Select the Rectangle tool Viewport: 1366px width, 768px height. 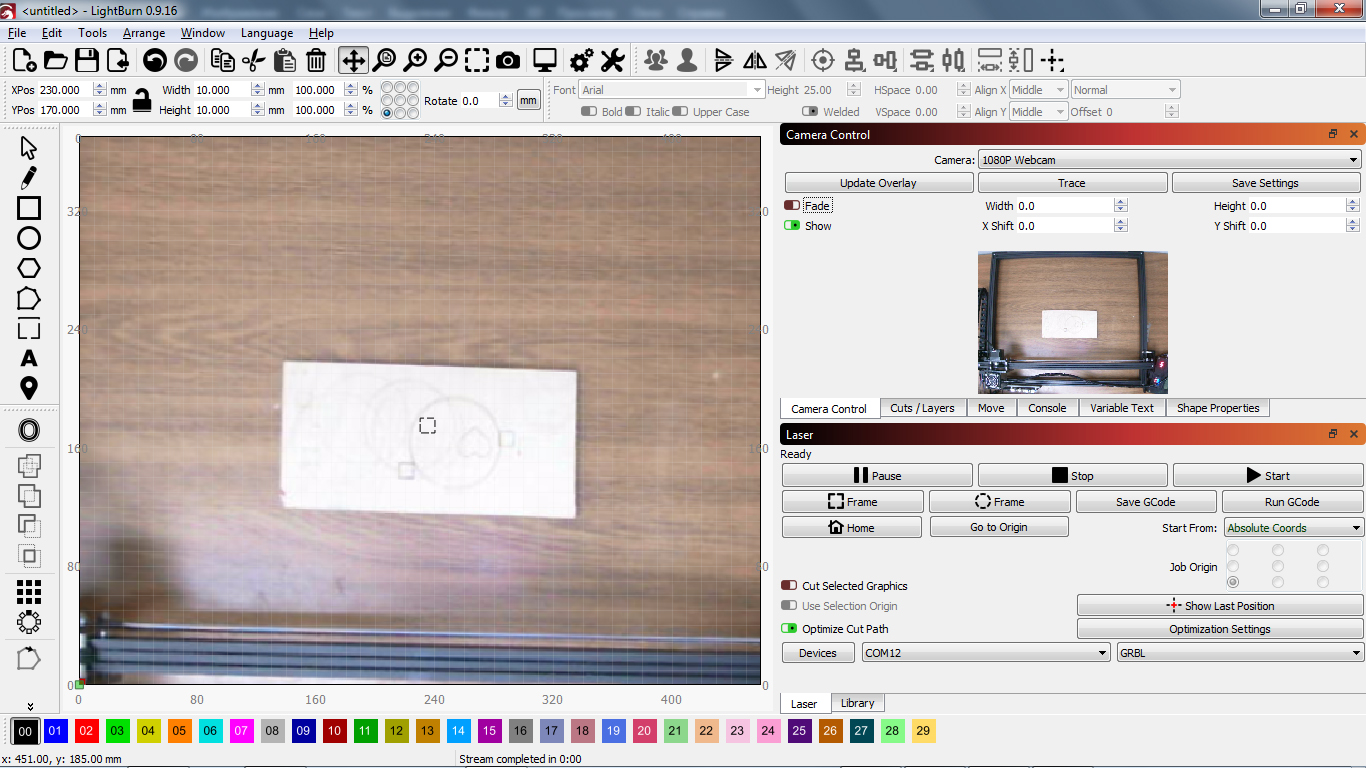click(29, 208)
